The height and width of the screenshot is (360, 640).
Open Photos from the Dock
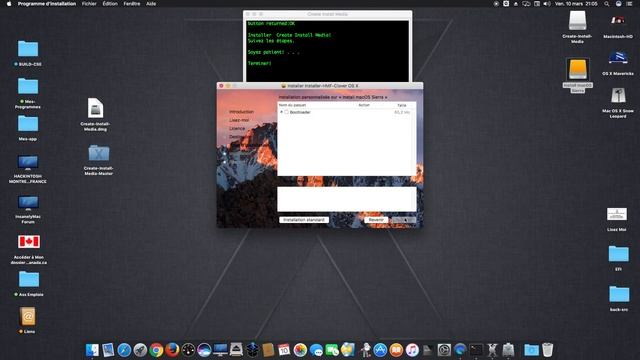coord(300,350)
